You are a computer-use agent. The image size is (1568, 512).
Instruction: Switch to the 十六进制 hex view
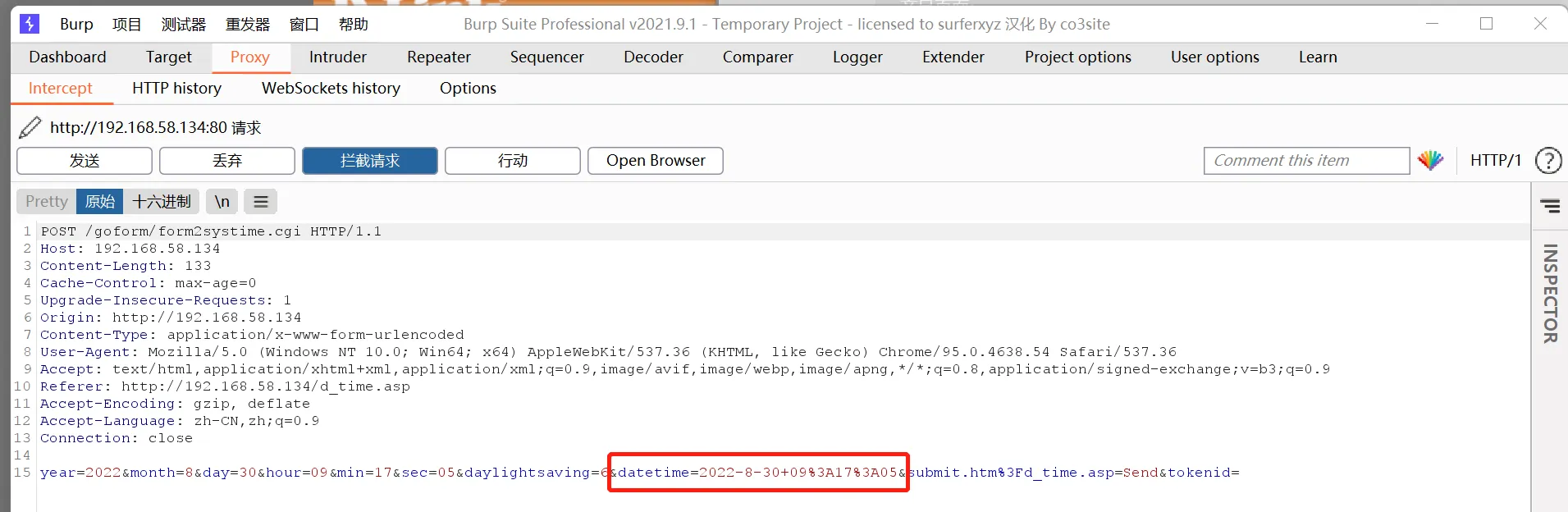[162, 202]
